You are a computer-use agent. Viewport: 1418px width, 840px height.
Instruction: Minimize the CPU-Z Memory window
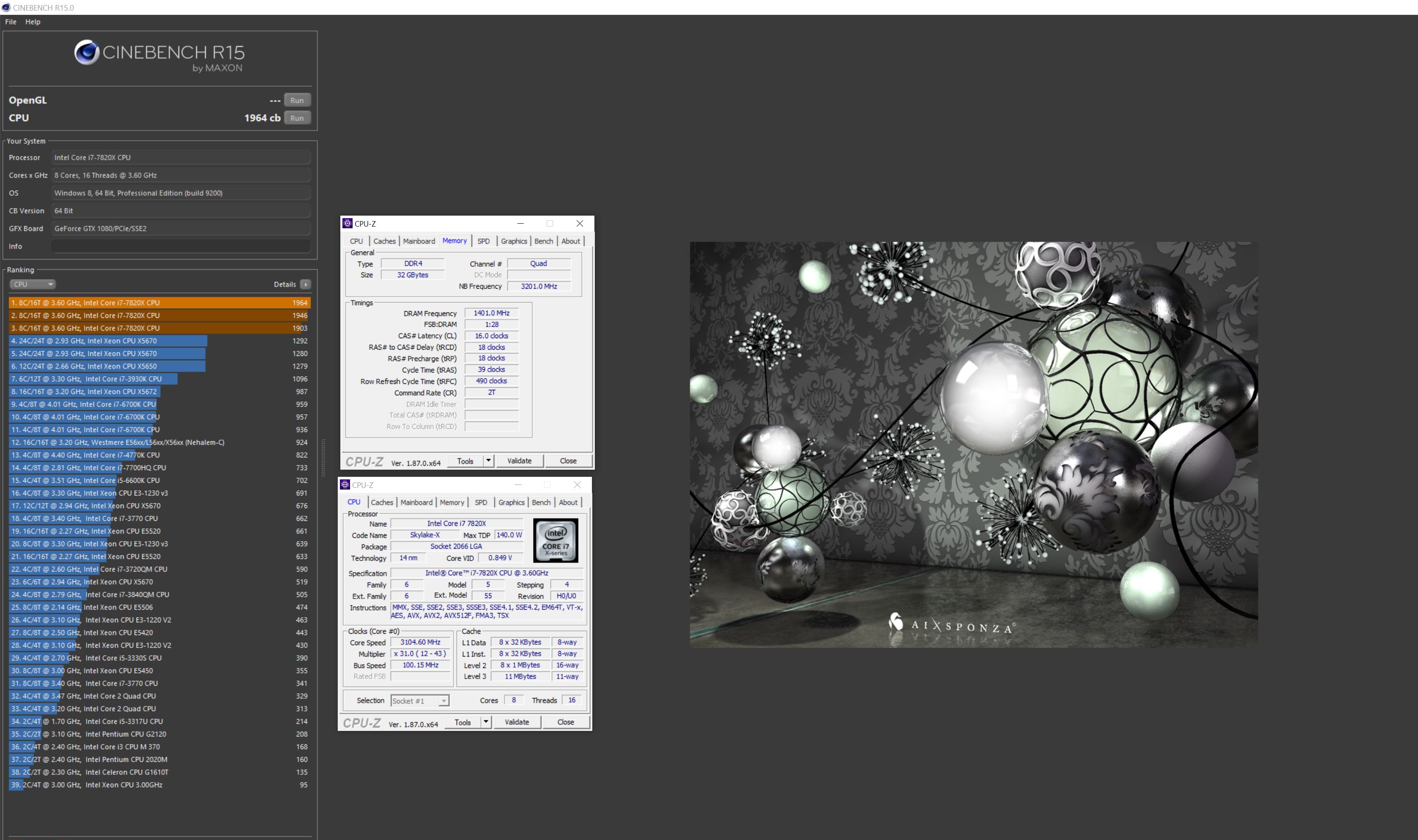click(x=520, y=224)
